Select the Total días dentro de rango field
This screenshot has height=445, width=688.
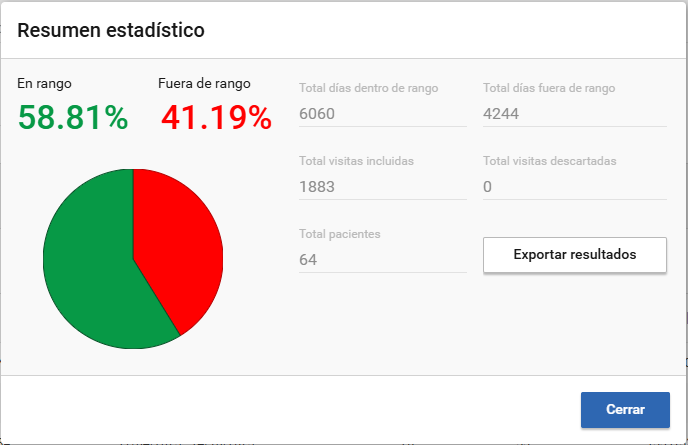click(x=383, y=114)
